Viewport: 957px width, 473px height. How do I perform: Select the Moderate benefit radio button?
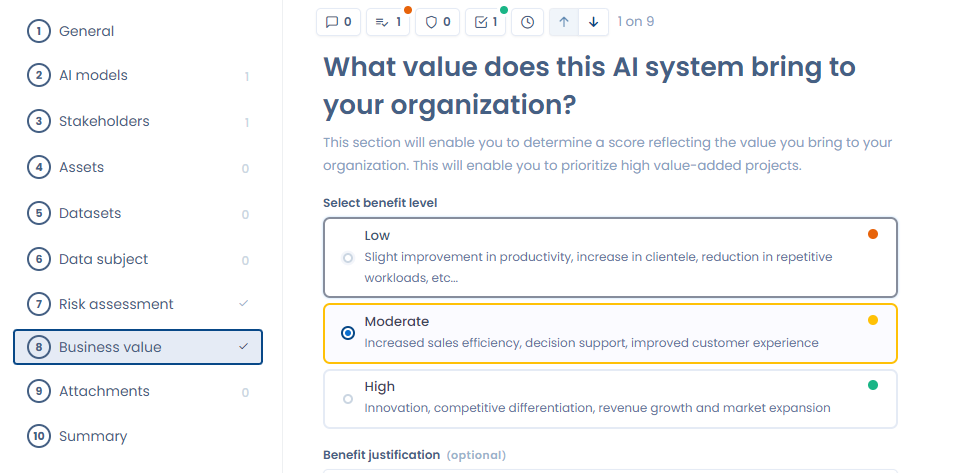coord(348,333)
